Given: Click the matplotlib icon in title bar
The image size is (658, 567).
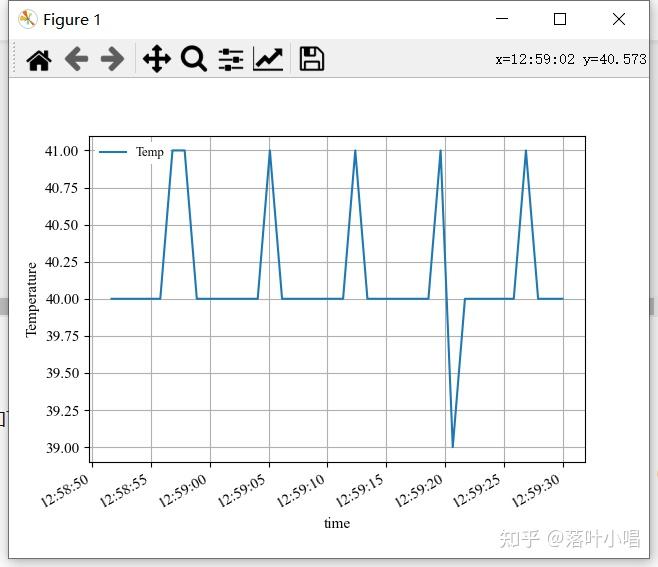Looking at the screenshot, I should tap(27, 19).
